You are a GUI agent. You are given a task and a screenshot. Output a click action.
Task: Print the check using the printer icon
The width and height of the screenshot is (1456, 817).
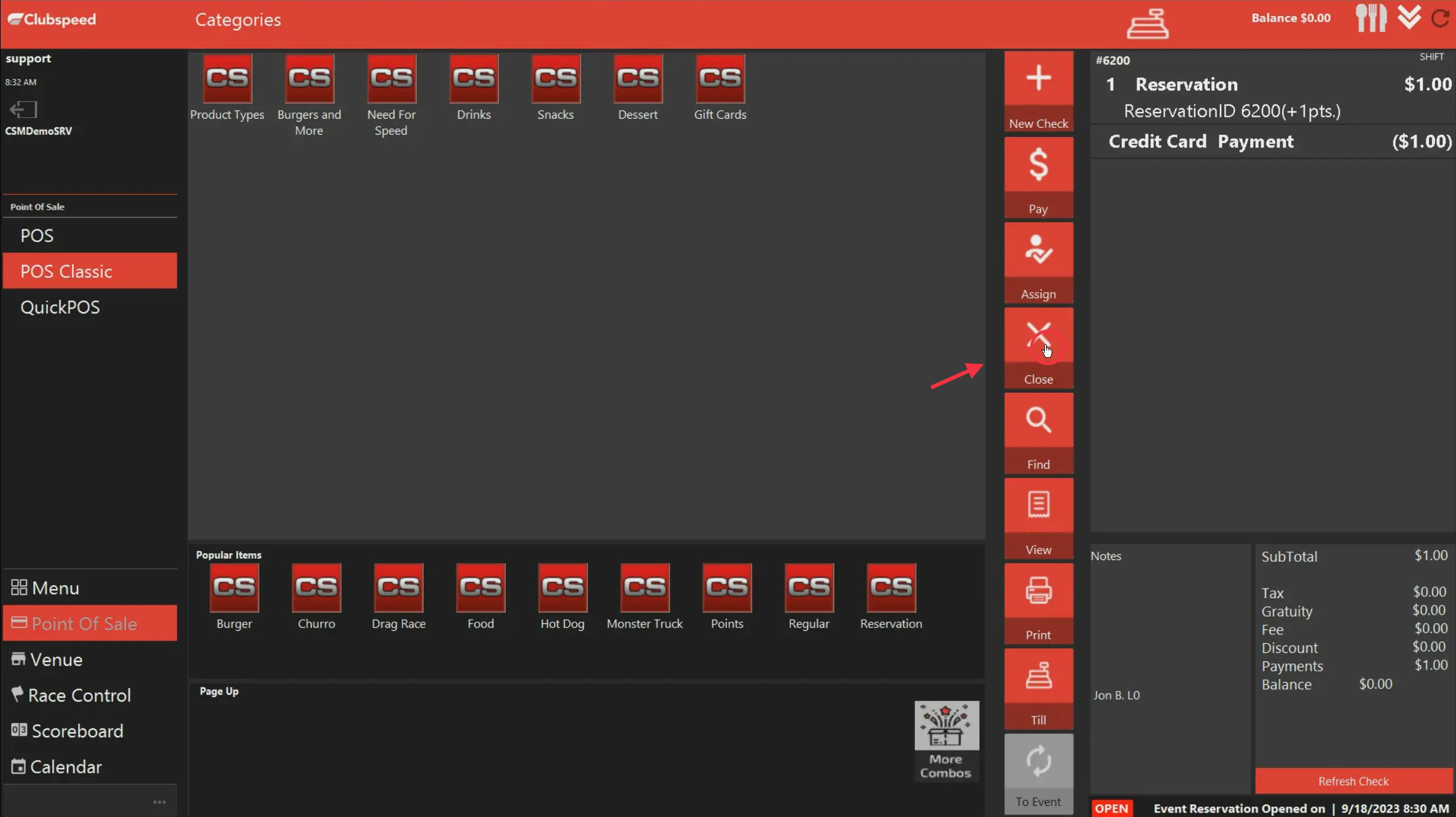tap(1039, 603)
